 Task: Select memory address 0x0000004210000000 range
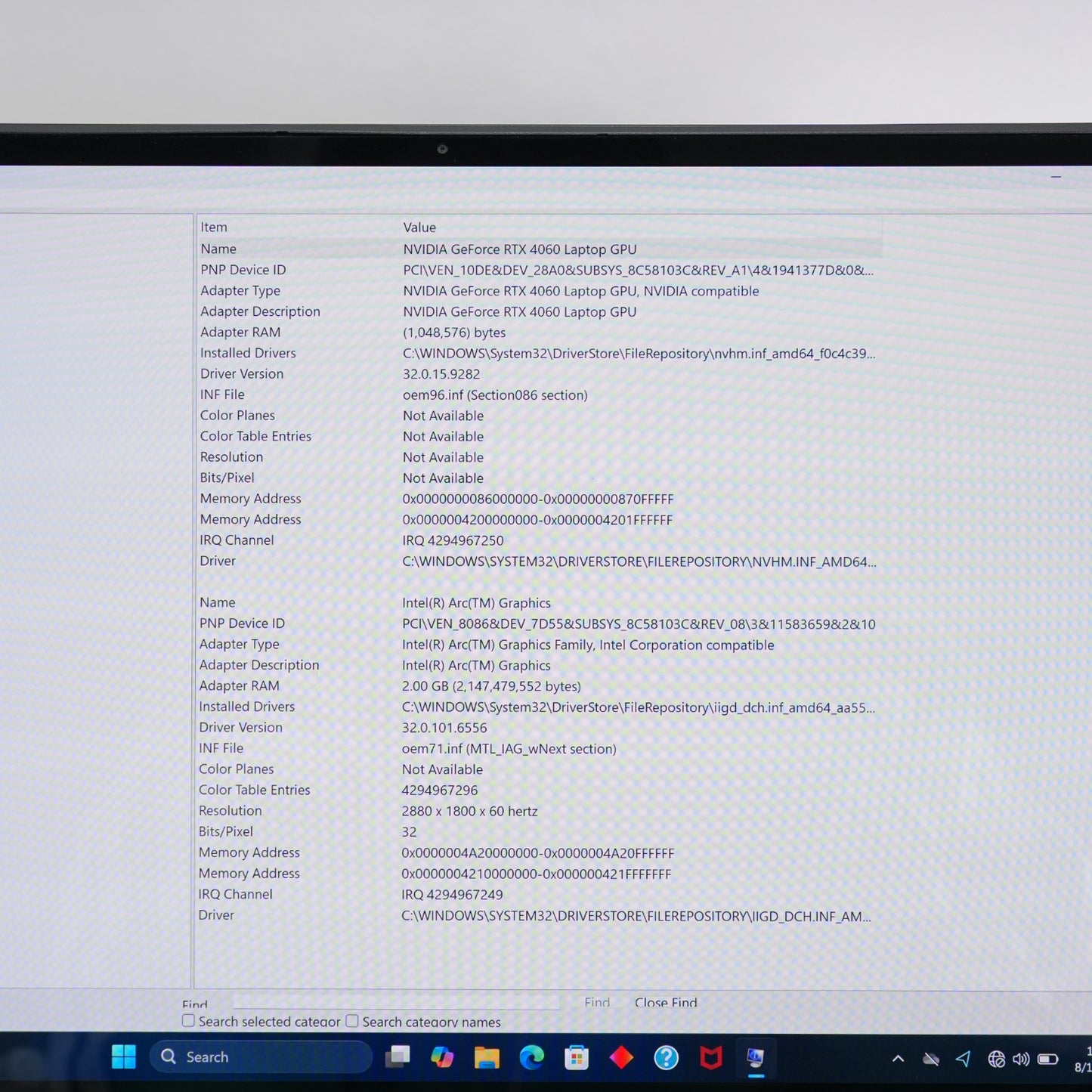pos(536,874)
